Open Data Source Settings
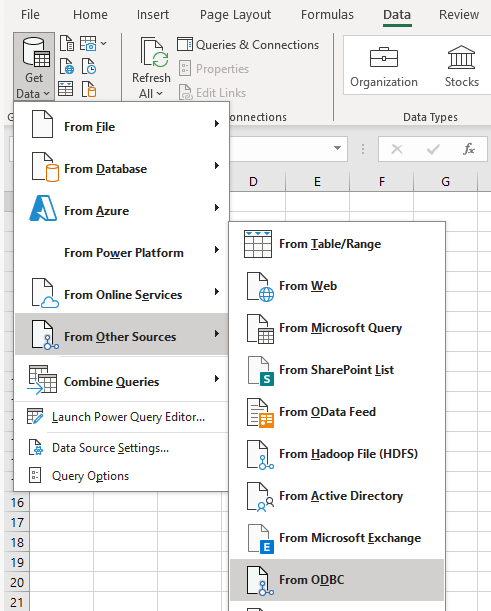491x611 pixels. pos(121,448)
